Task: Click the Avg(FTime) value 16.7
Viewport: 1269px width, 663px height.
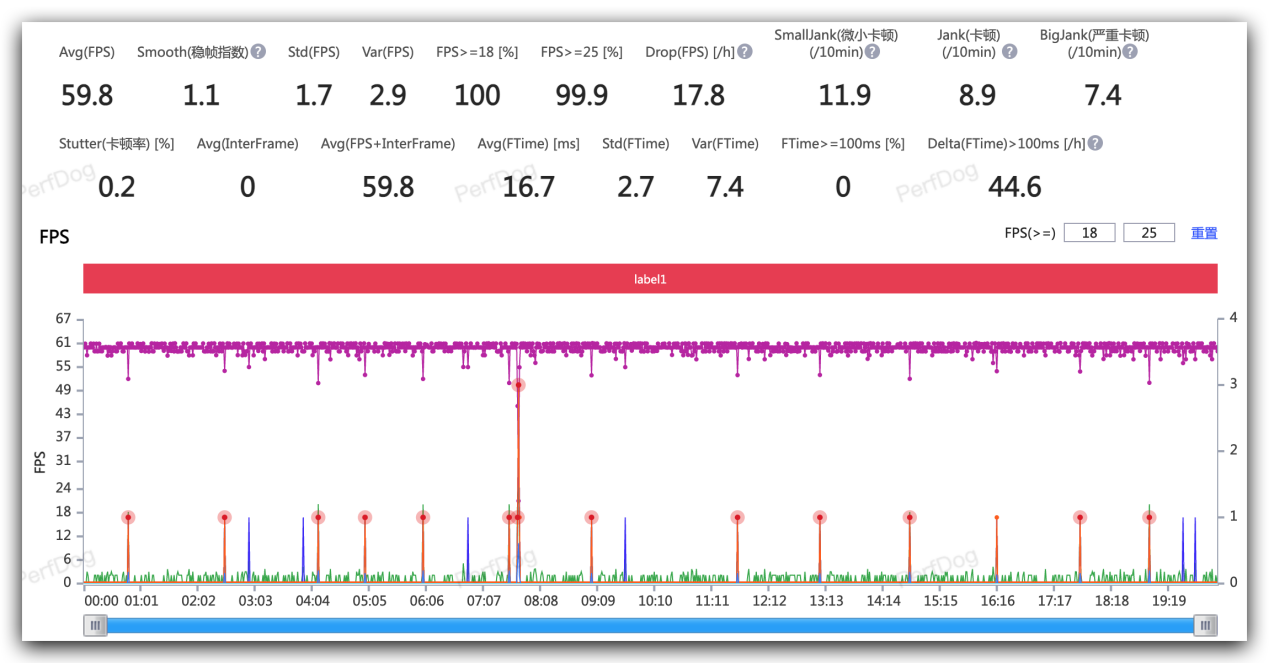Action: point(529,187)
